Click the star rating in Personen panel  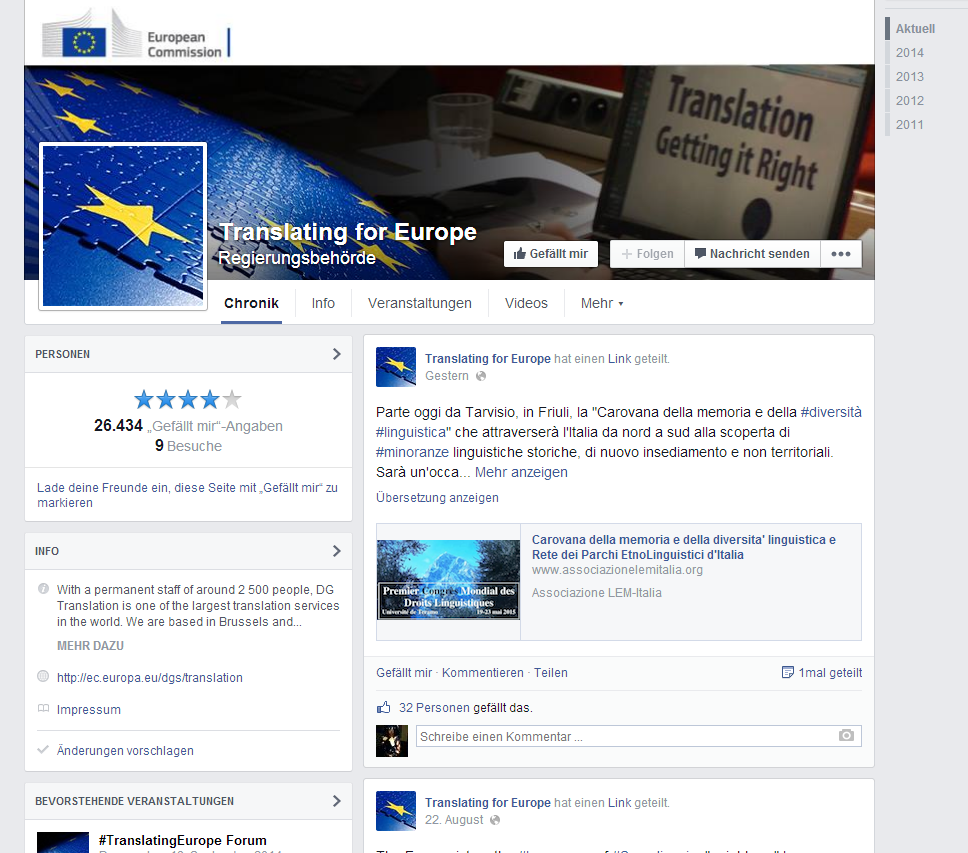[x=188, y=400]
